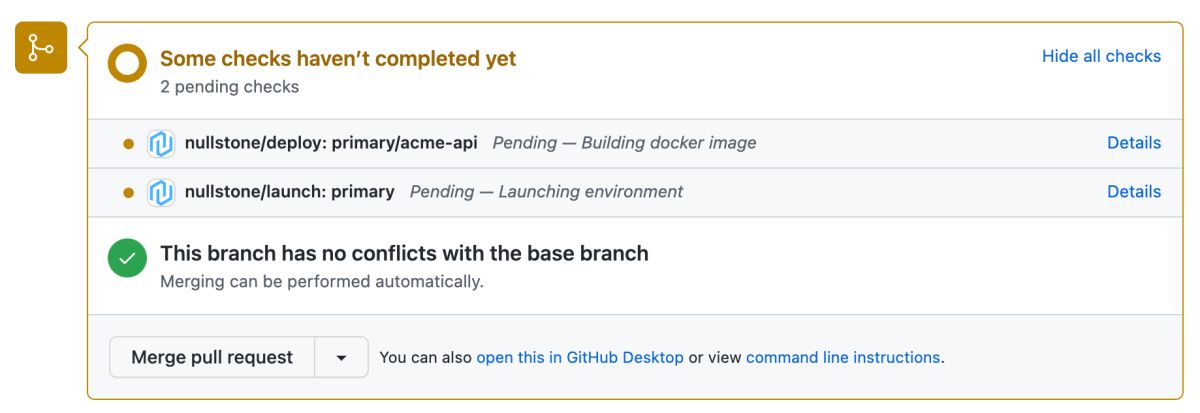View command line instructions
Image resolution: width=1200 pixels, height=413 pixels.
click(842, 357)
